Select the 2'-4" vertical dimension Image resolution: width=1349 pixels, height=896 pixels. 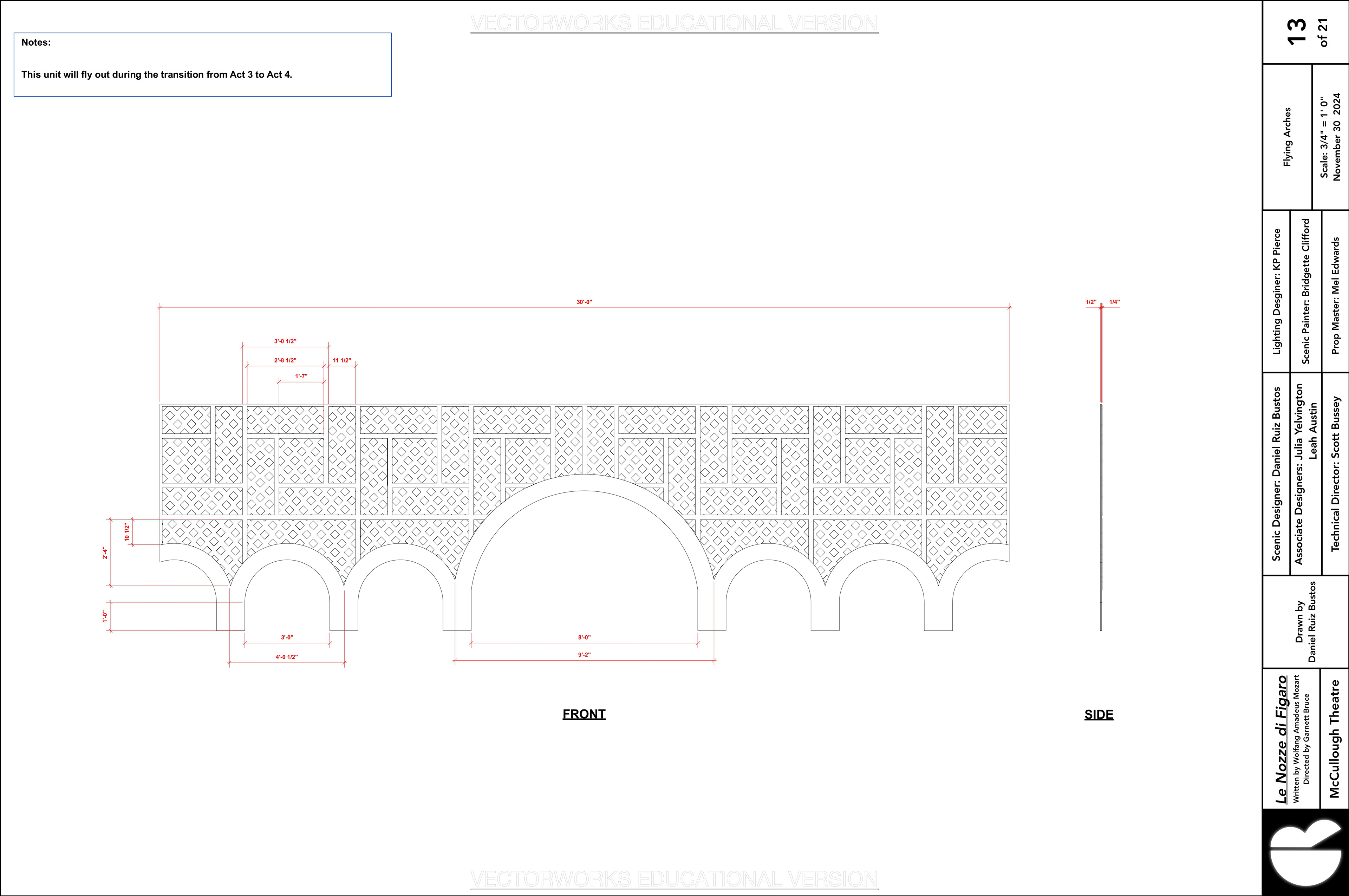[x=105, y=552]
